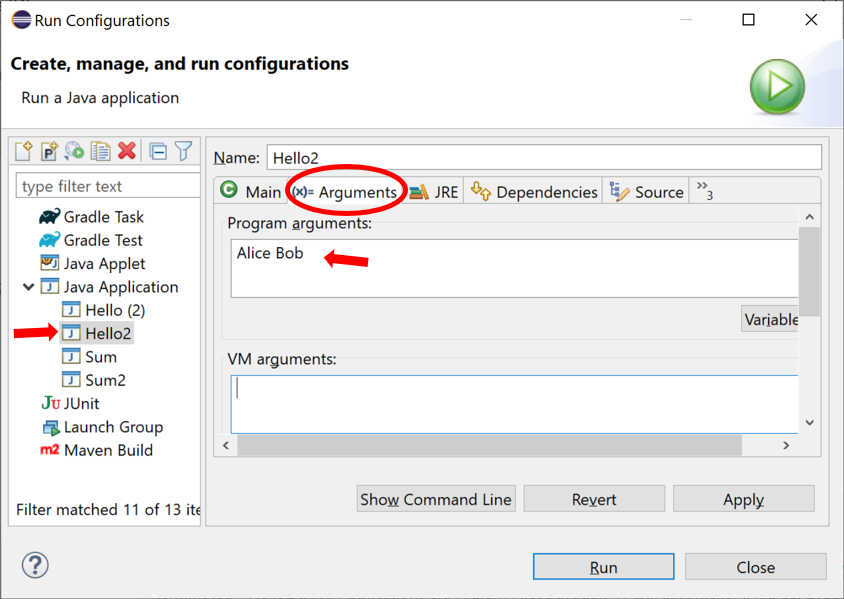Collapse all configurations in the tree
Viewport: 844px width, 599px height.
[158, 151]
